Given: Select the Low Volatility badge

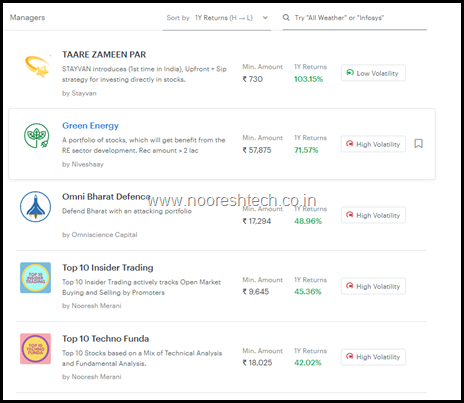Looking at the screenshot, I should [x=373, y=73].
